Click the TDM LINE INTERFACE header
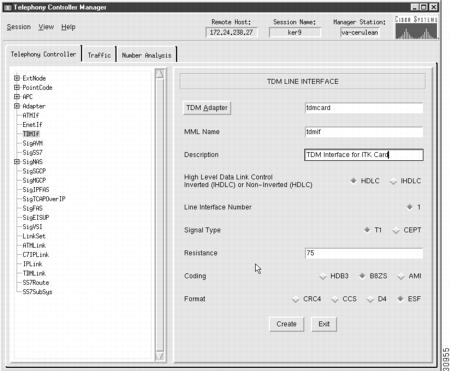This screenshot has height=371, width=451. pos(302,82)
